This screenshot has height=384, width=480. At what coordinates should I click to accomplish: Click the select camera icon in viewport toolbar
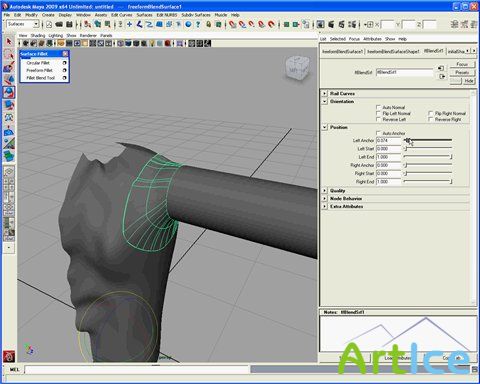[x=25, y=43]
